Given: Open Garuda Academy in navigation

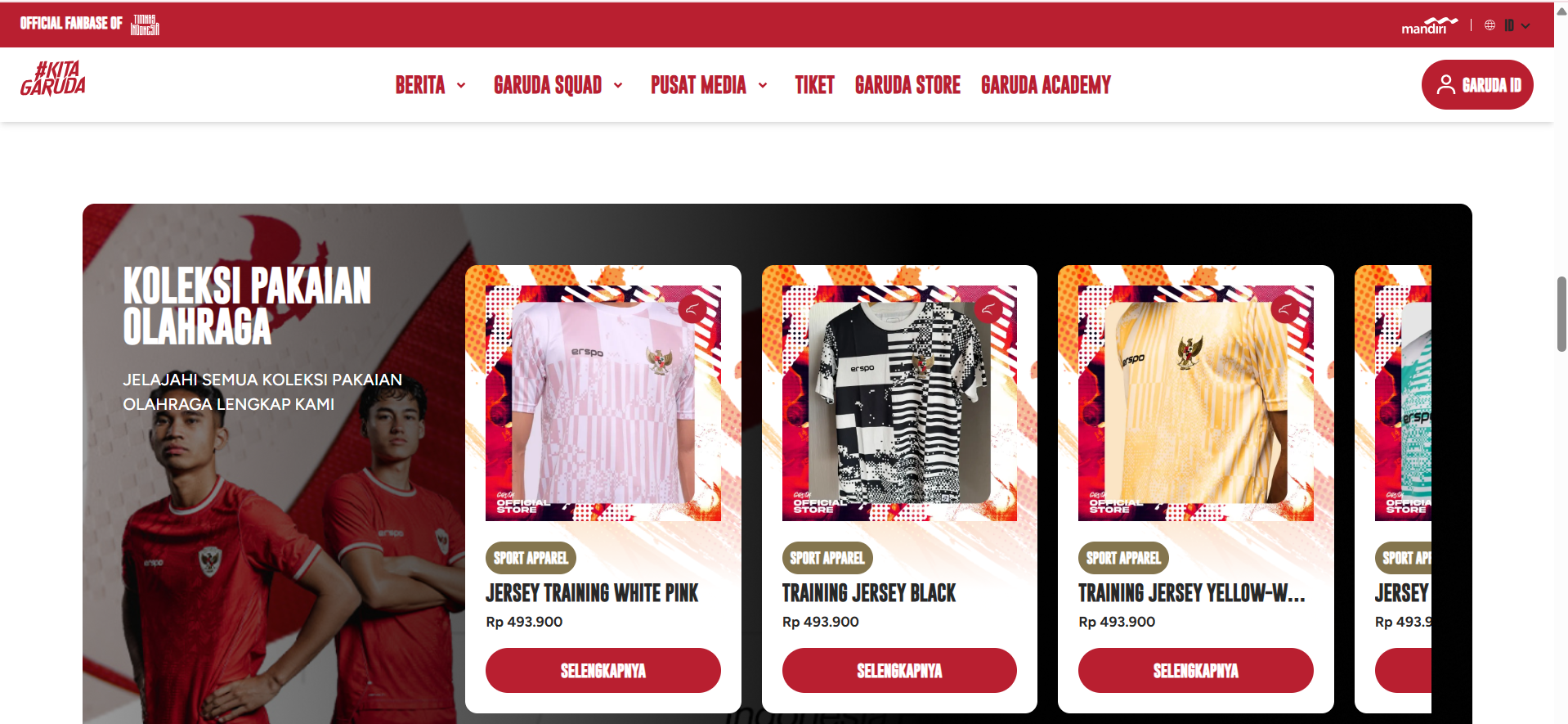Looking at the screenshot, I should (x=1046, y=85).
